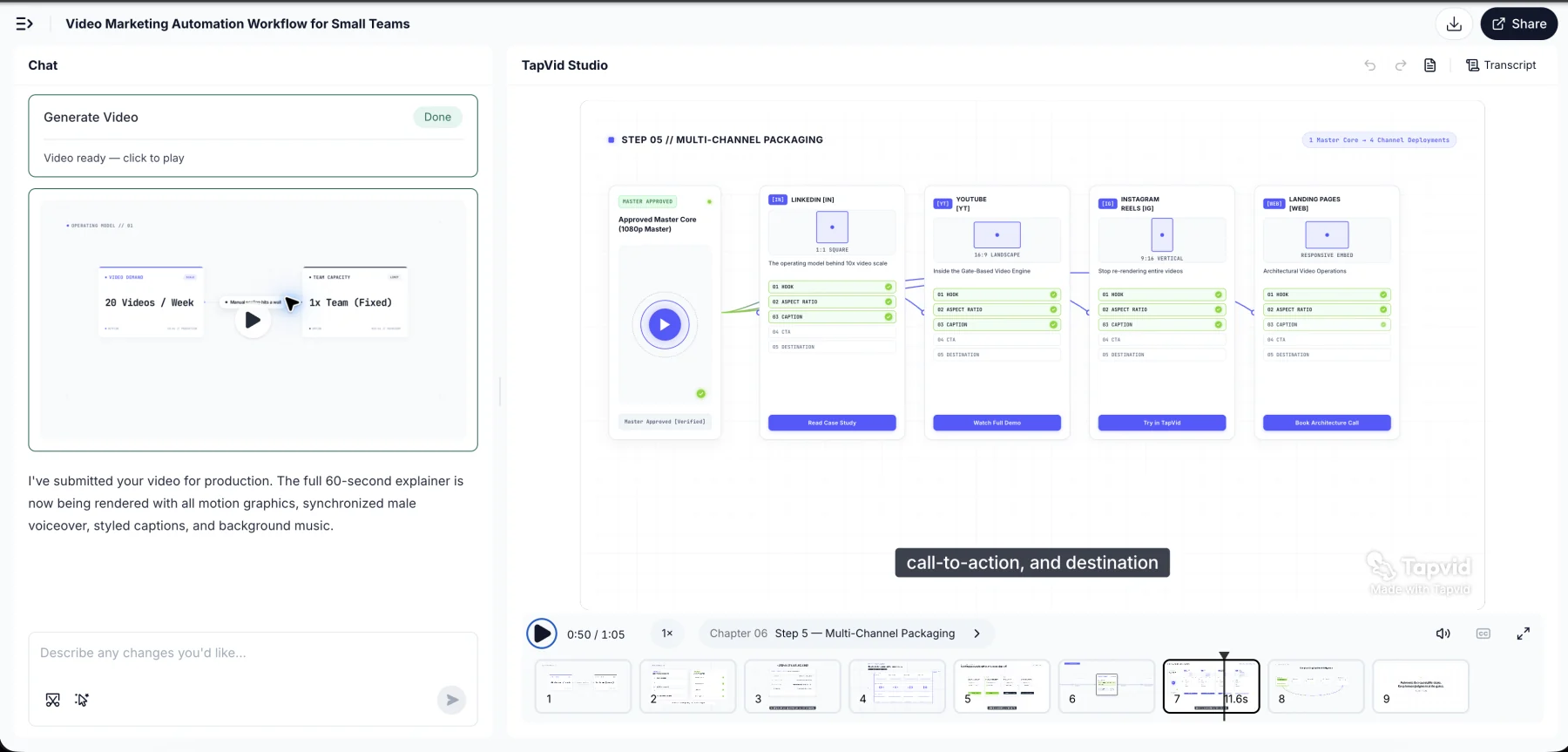1568x752 pixels.
Task: Click the Landing Pages '01 HOOK' row
Action: coord(1327,295)
